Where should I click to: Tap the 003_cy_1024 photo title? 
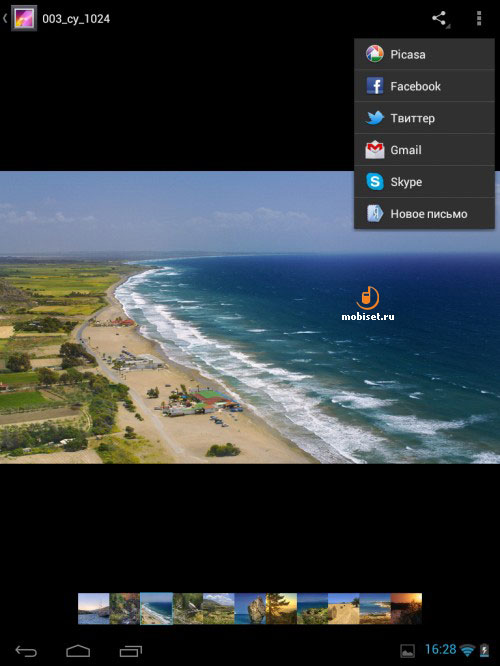click(x=76, y=19)
